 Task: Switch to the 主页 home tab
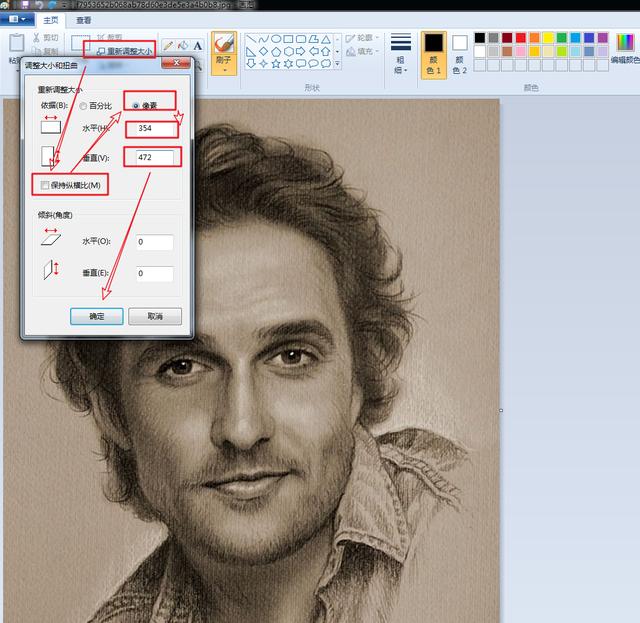click(x=51, y=19)
